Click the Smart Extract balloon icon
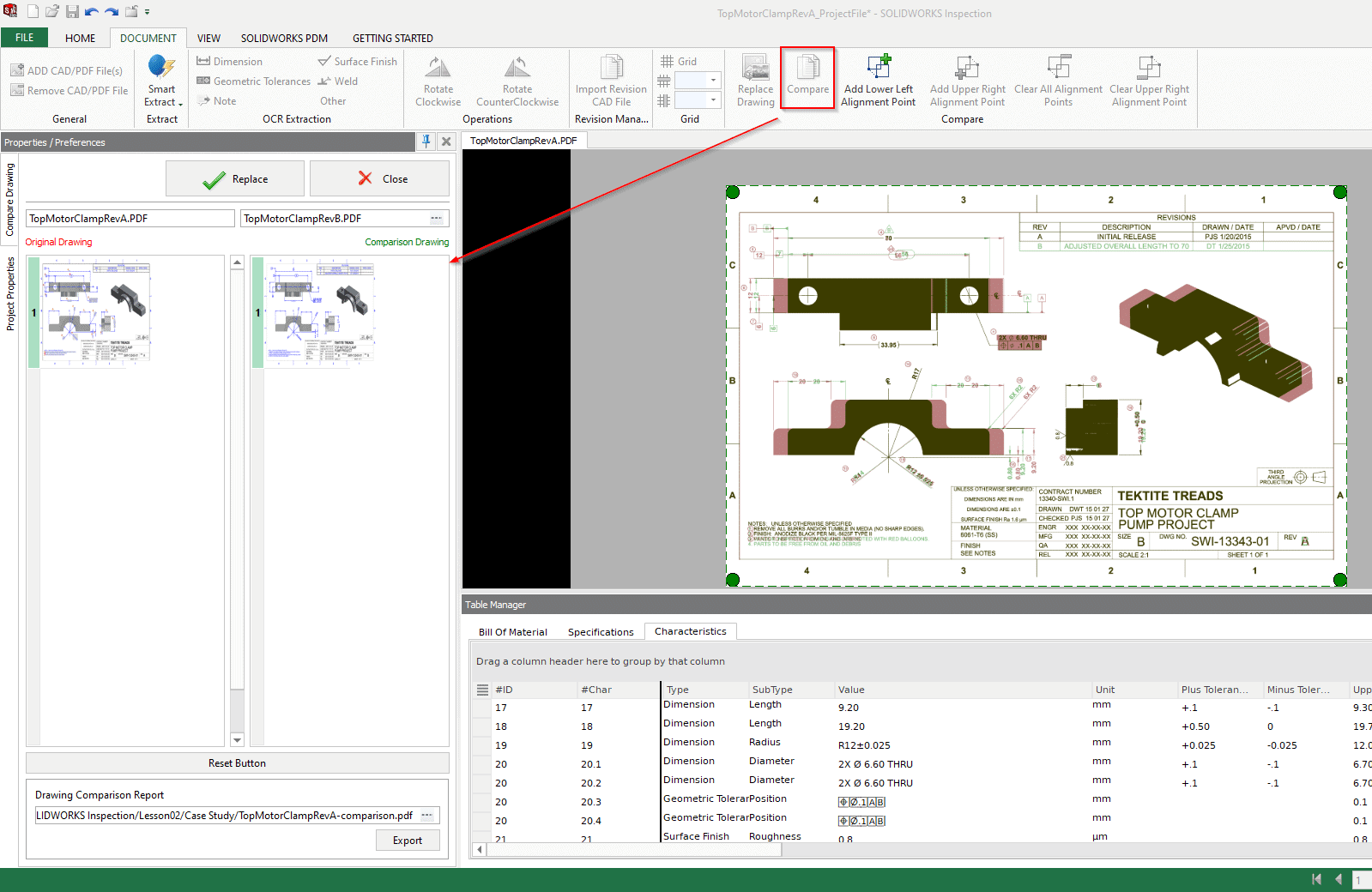 (161, 67)
